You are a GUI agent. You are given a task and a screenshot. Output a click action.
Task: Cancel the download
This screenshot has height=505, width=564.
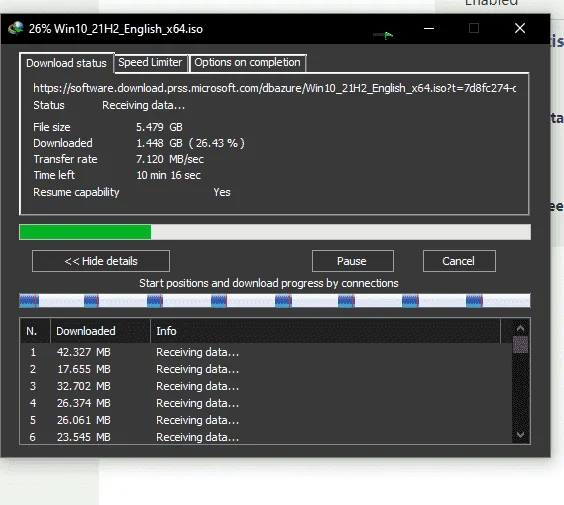(459, 261)
